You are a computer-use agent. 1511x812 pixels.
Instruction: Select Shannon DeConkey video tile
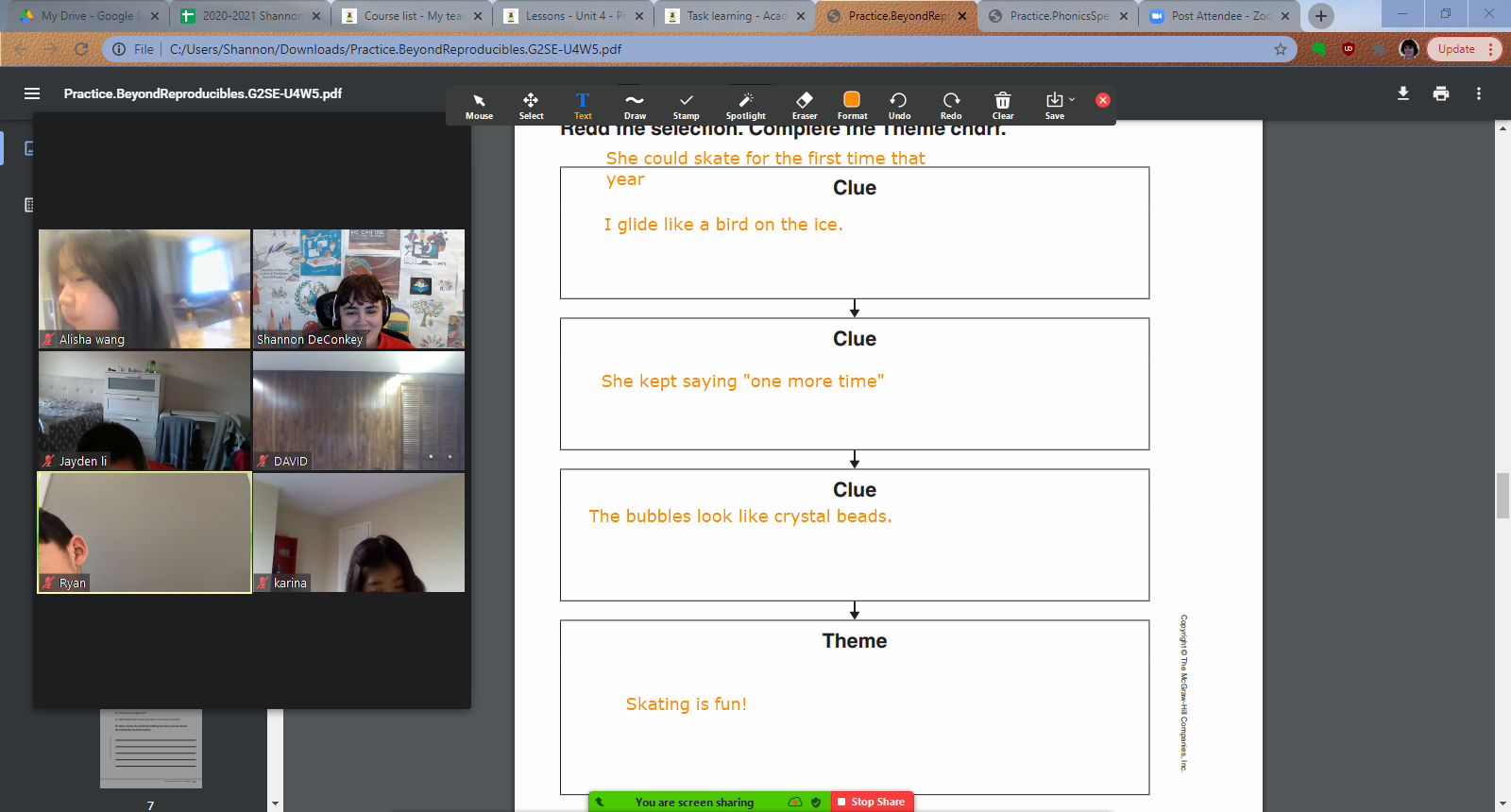359,289
